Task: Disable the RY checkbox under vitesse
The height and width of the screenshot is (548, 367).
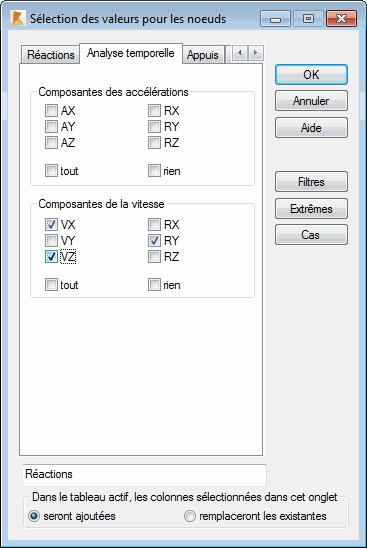Action: click(x=154, y=241)
